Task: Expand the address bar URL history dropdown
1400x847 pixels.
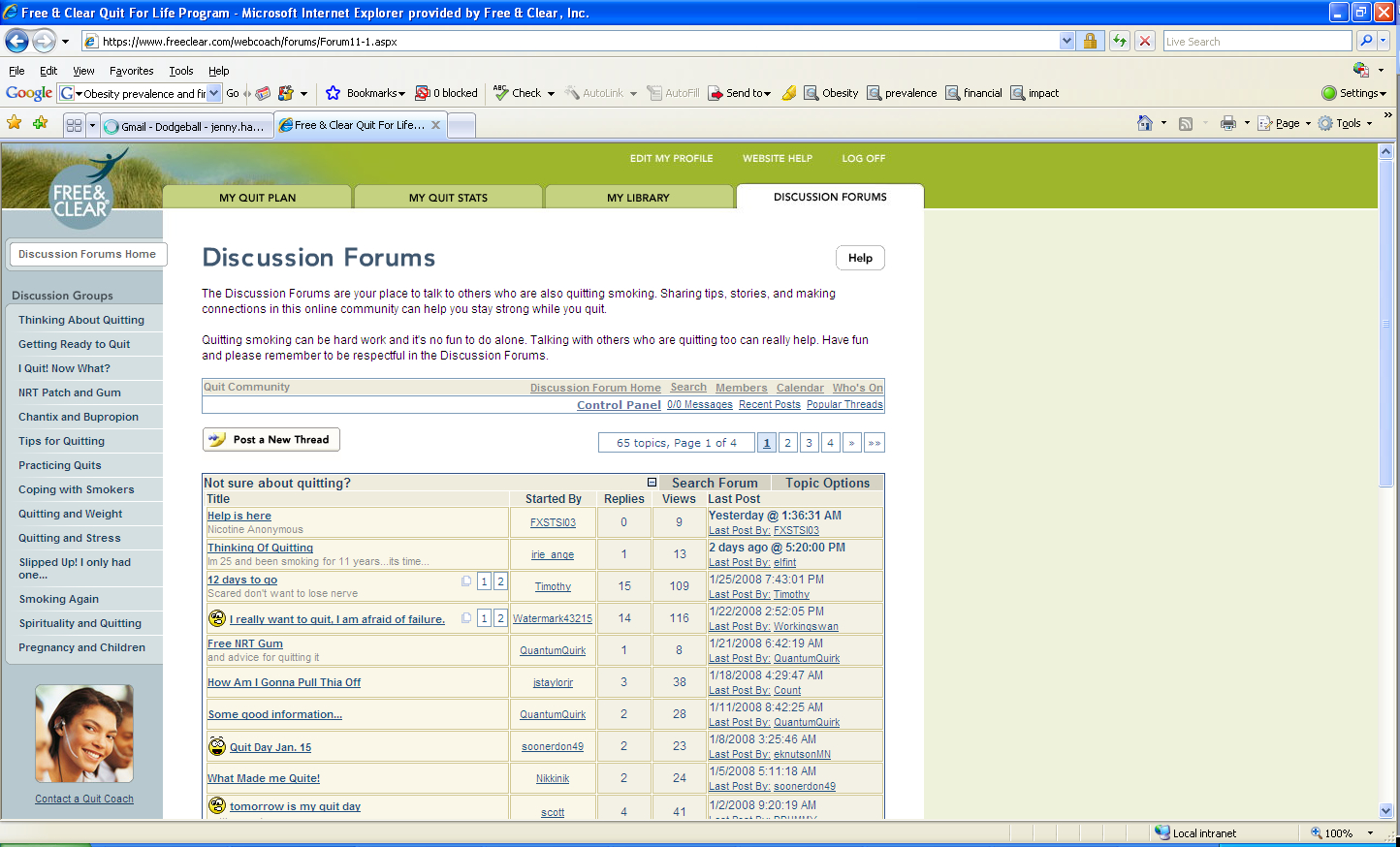Action: pos(1067,41)
